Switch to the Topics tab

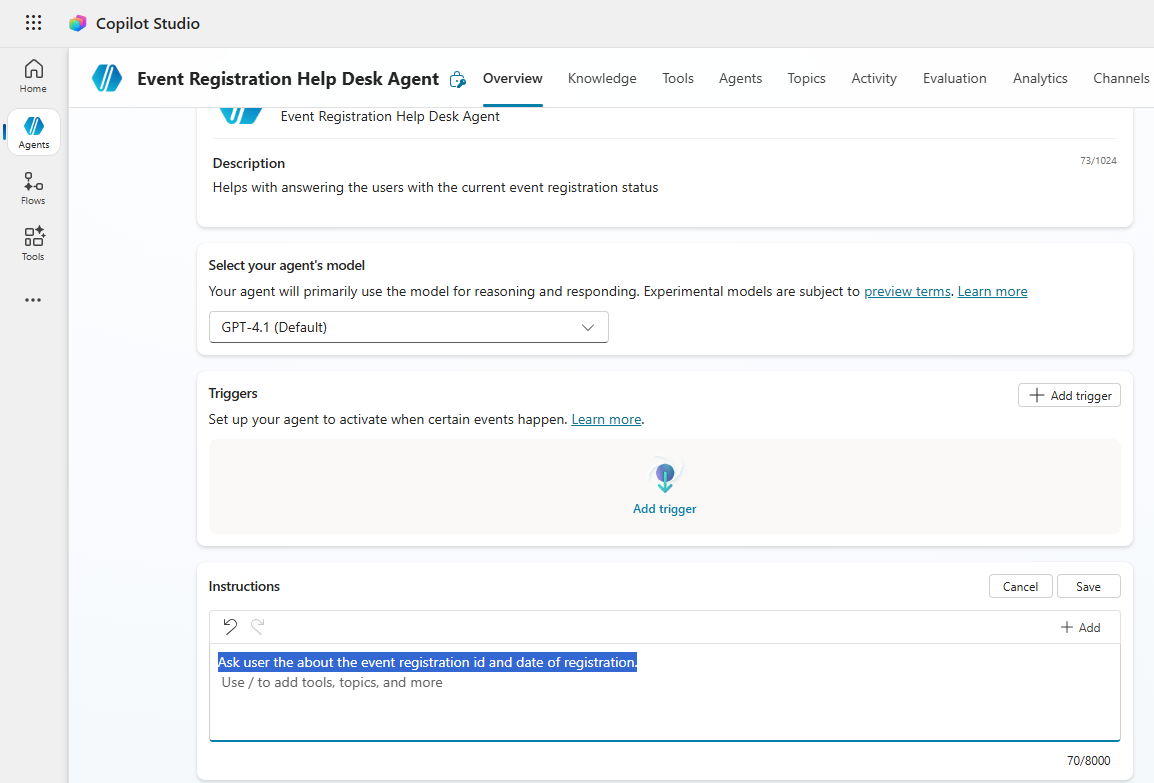tap(806, 78)
